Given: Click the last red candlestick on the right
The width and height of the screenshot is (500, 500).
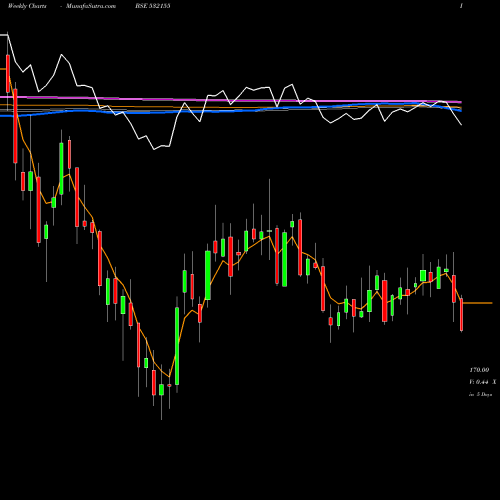Looking at the screenshot, I should pyautogui.click(x=462, y=315).
